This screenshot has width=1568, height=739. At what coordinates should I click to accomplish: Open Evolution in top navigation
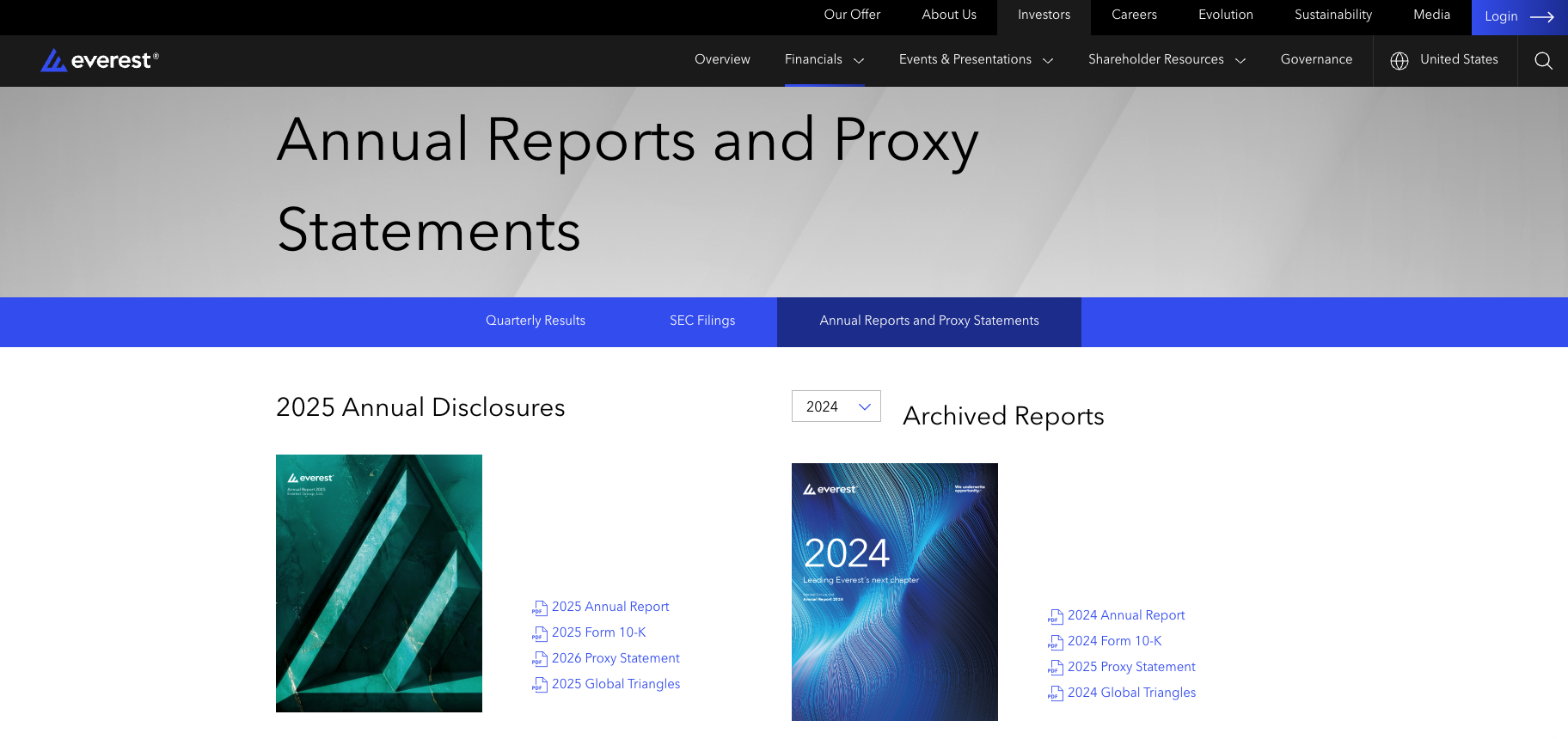[1226, 15]
